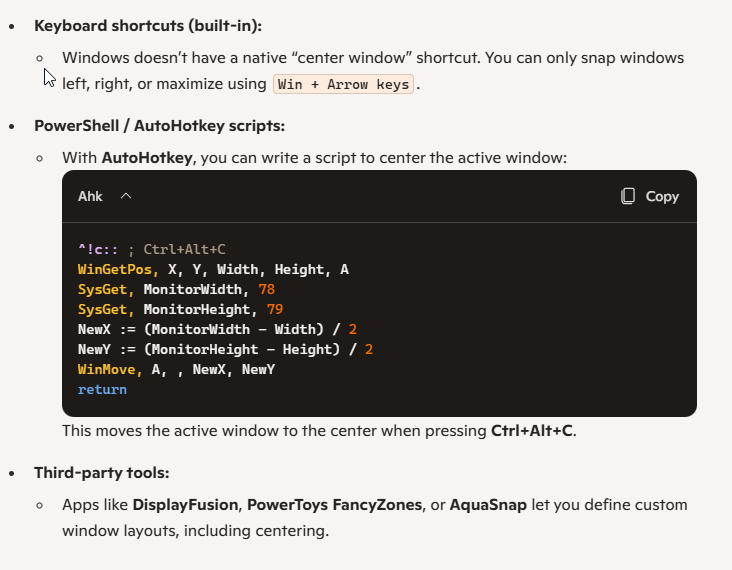Click the SysGet MonitorHeight code line
Screen dimensions: 732x570
pyautogui.click(x=180, y=309)
